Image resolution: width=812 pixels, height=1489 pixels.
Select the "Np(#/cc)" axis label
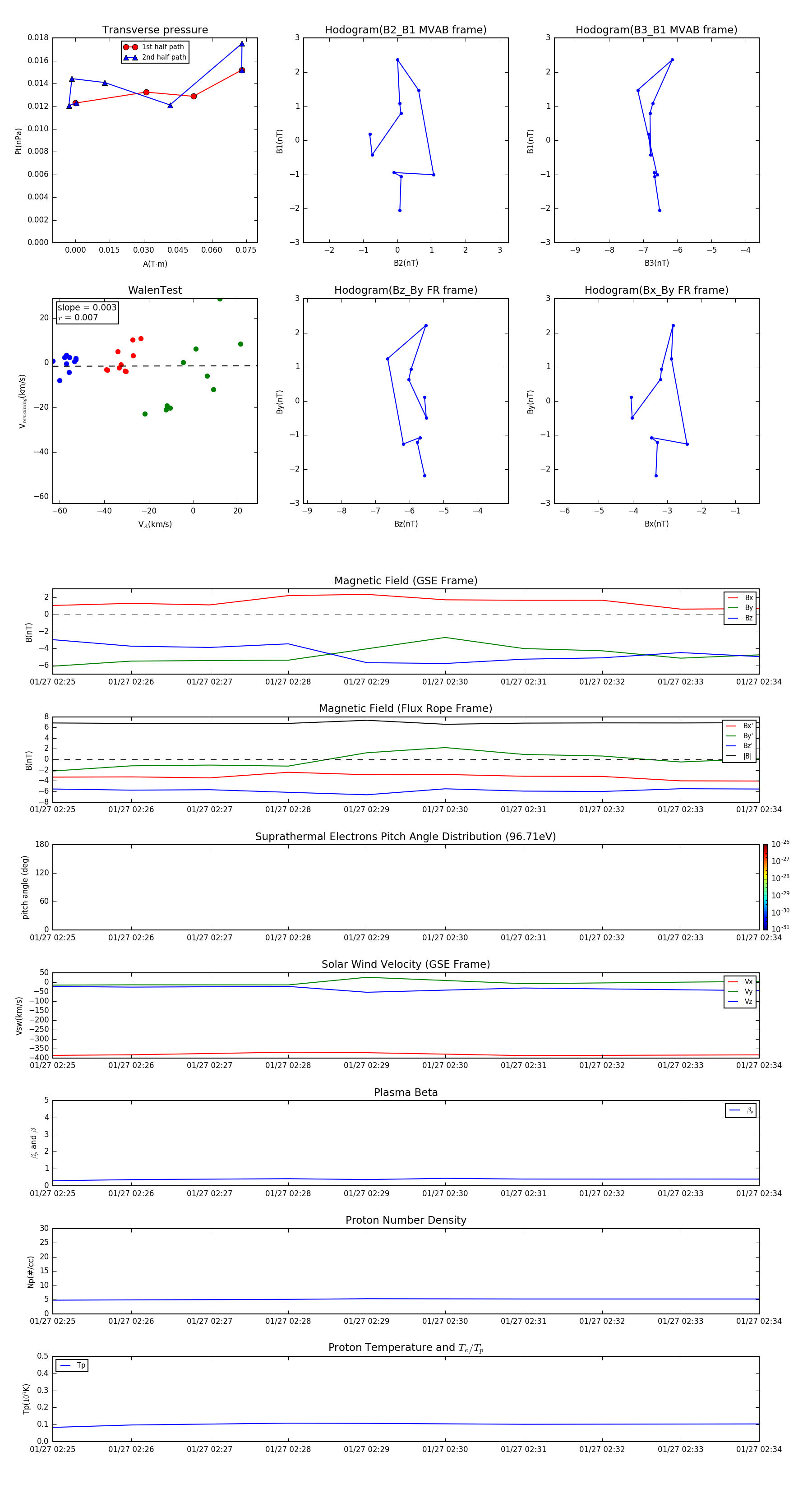pos(31,1271)
